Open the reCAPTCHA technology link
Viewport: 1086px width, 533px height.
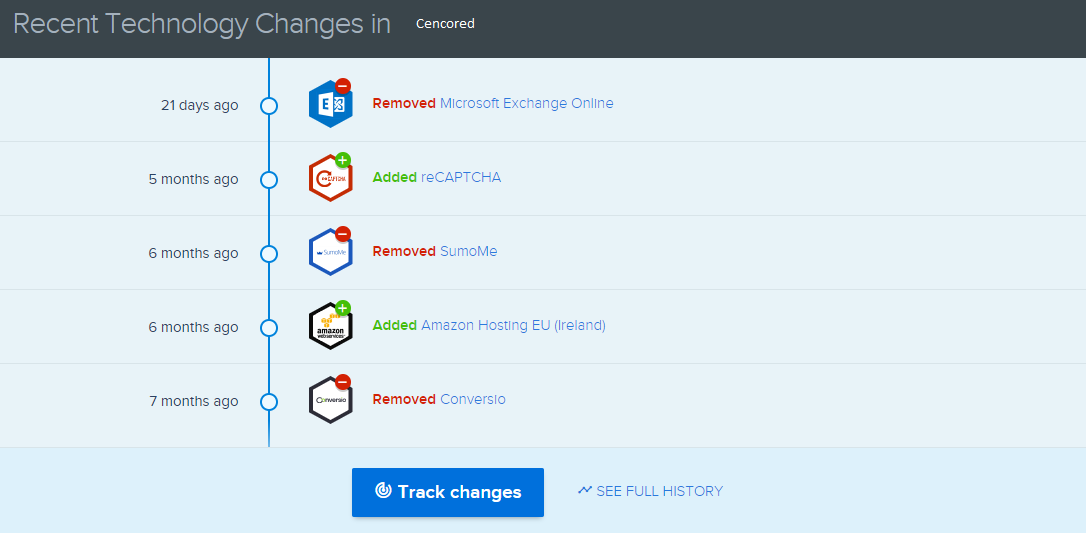pyautogui.click(x=461, y=177)
